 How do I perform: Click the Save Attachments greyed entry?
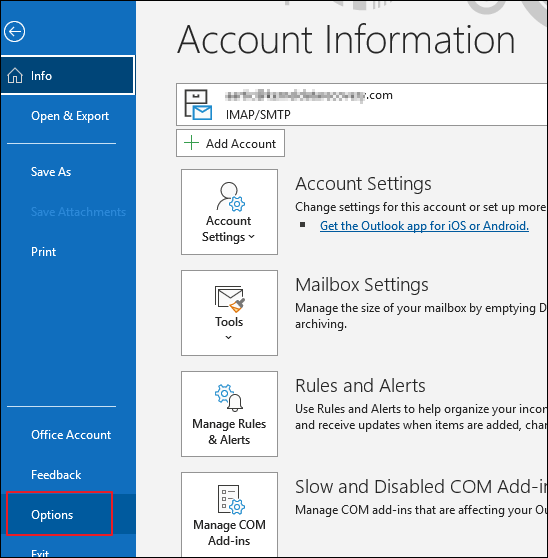click(x=78, y=212)
